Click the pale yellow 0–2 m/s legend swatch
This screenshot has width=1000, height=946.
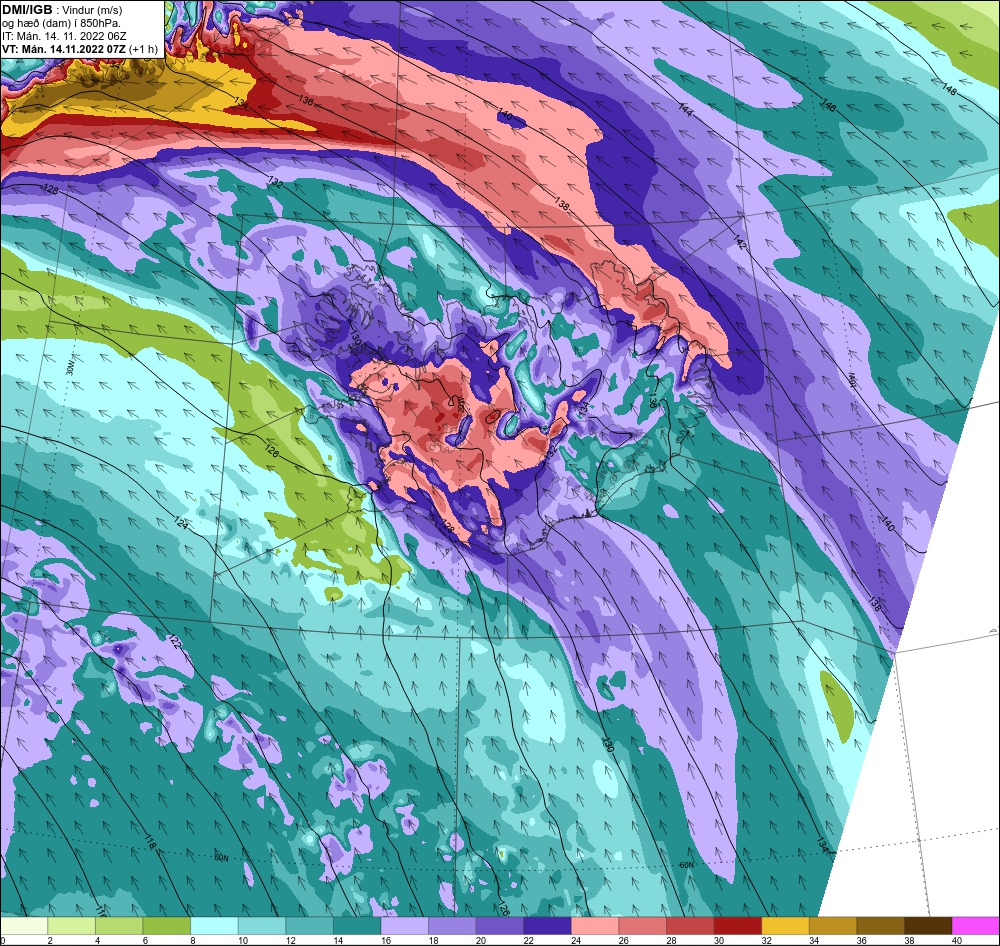click(x=24, y=926)
